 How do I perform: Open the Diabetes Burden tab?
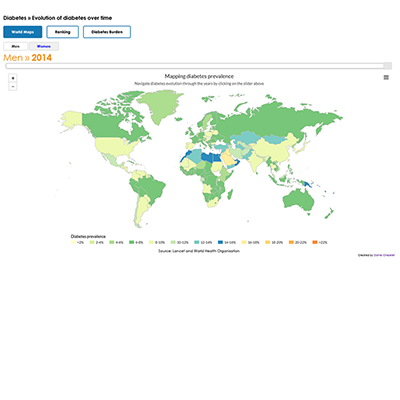pos(107,32)
